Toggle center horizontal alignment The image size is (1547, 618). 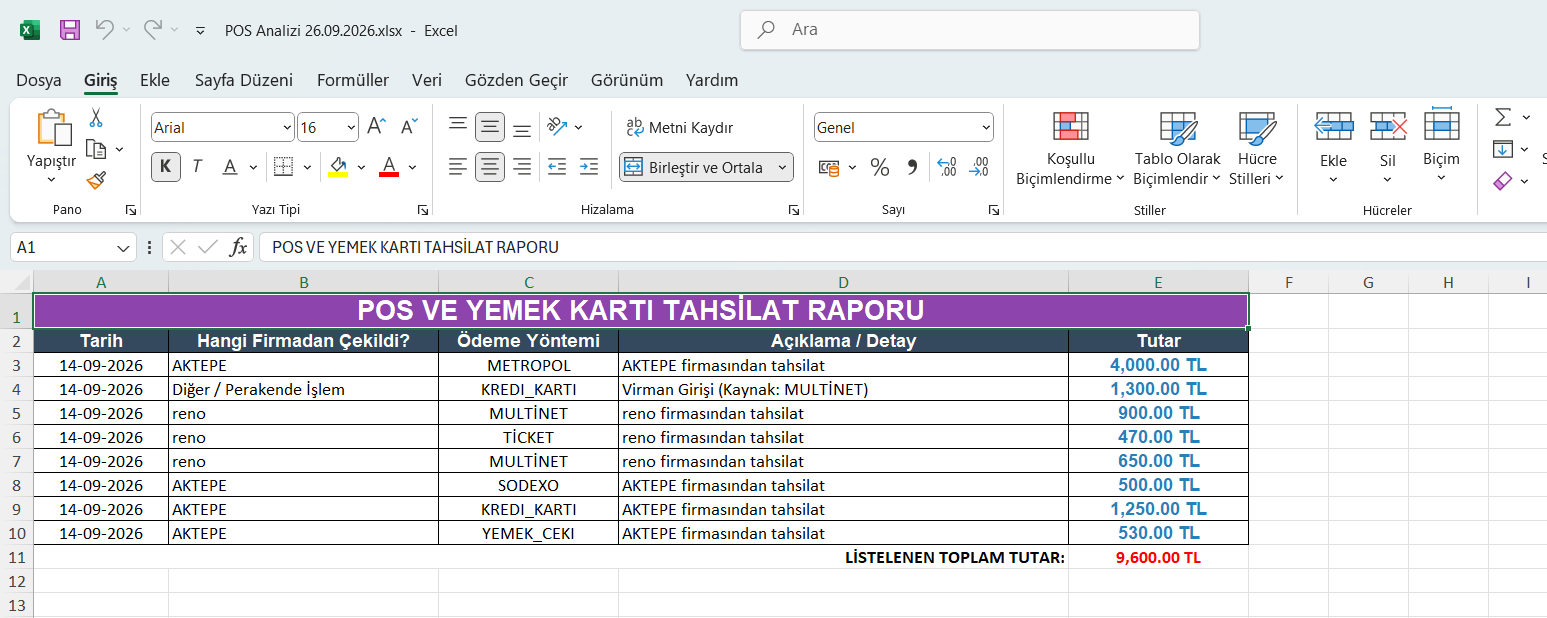tap(490, 167)
